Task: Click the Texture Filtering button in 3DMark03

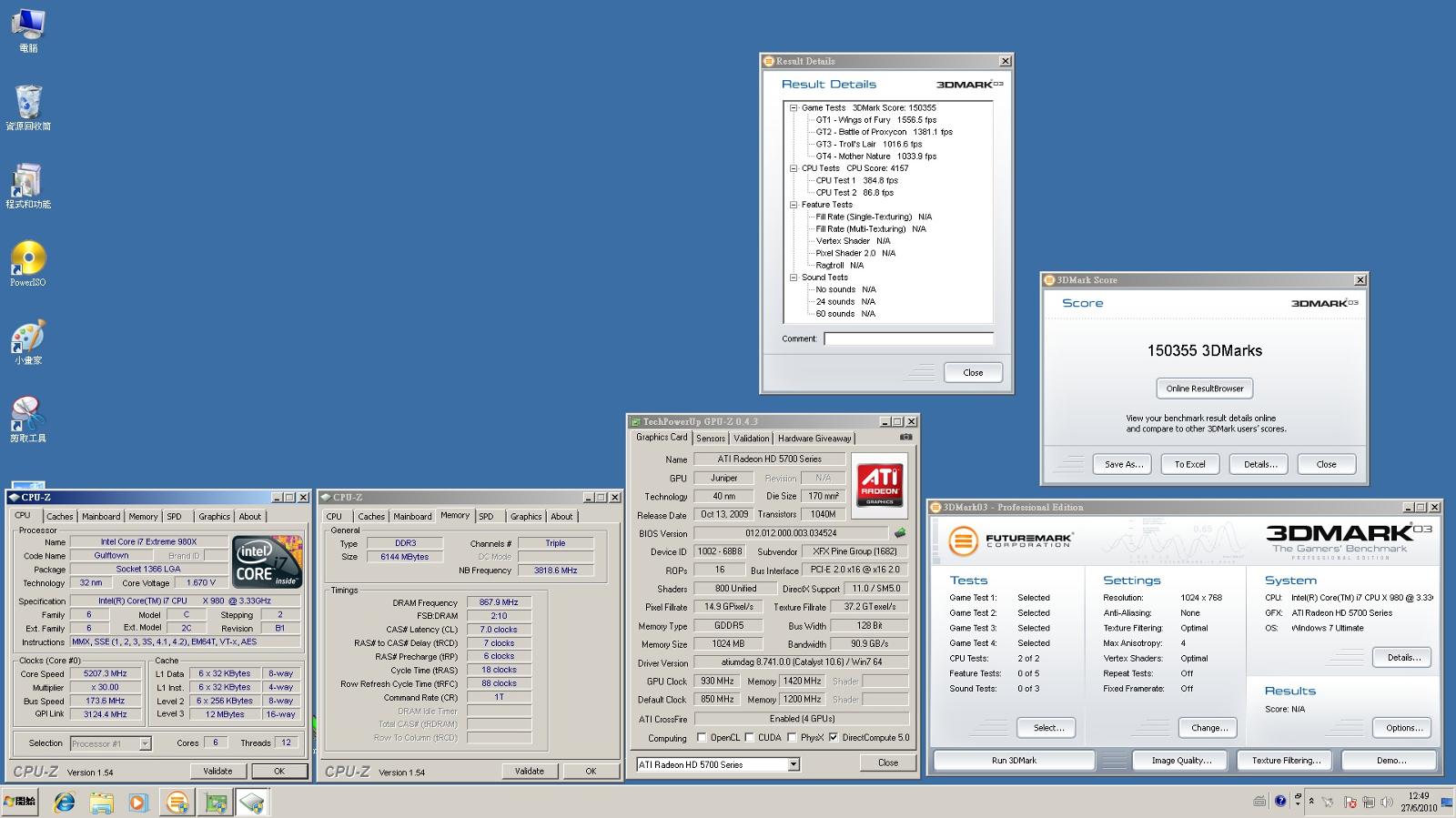Action: click(1285, 761)
